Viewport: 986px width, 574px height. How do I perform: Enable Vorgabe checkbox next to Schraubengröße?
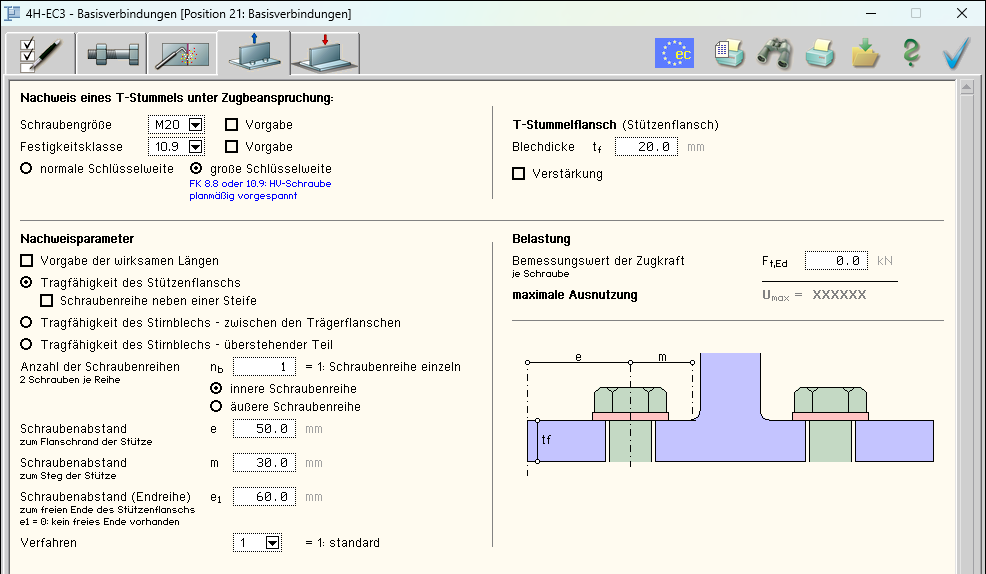pos(232,125)
